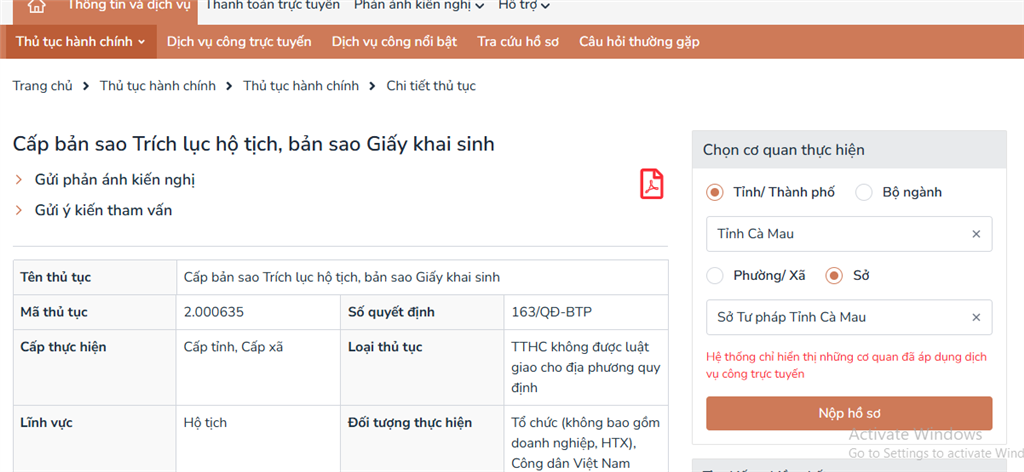The width and height of the screenshot is (1024, 472).
Task: Go to Thanh toán trực tuyến
Action: coord(272,6)
